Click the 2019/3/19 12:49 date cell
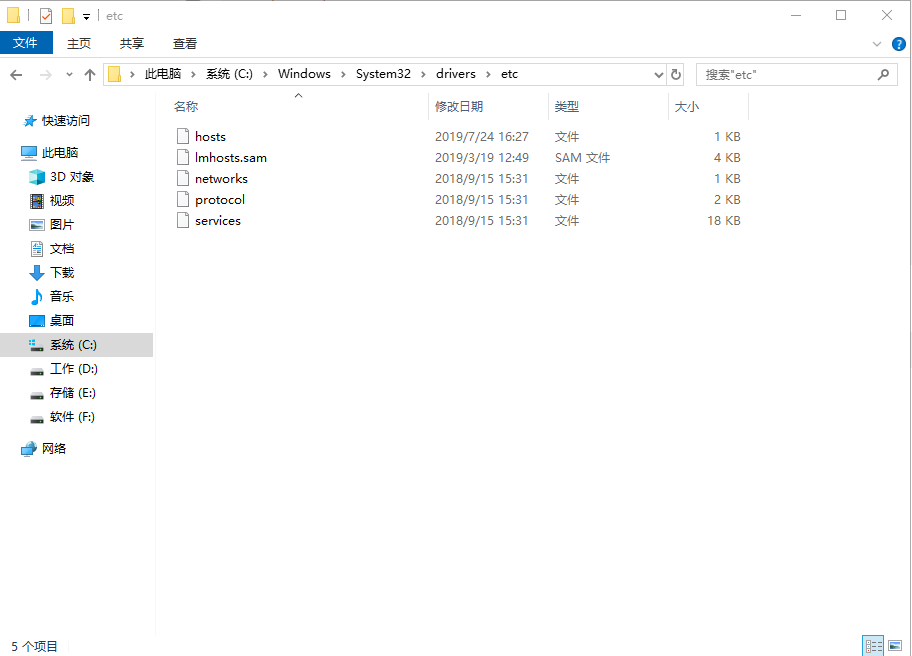This screenshot has width=912, height=656. coord(482,158)
